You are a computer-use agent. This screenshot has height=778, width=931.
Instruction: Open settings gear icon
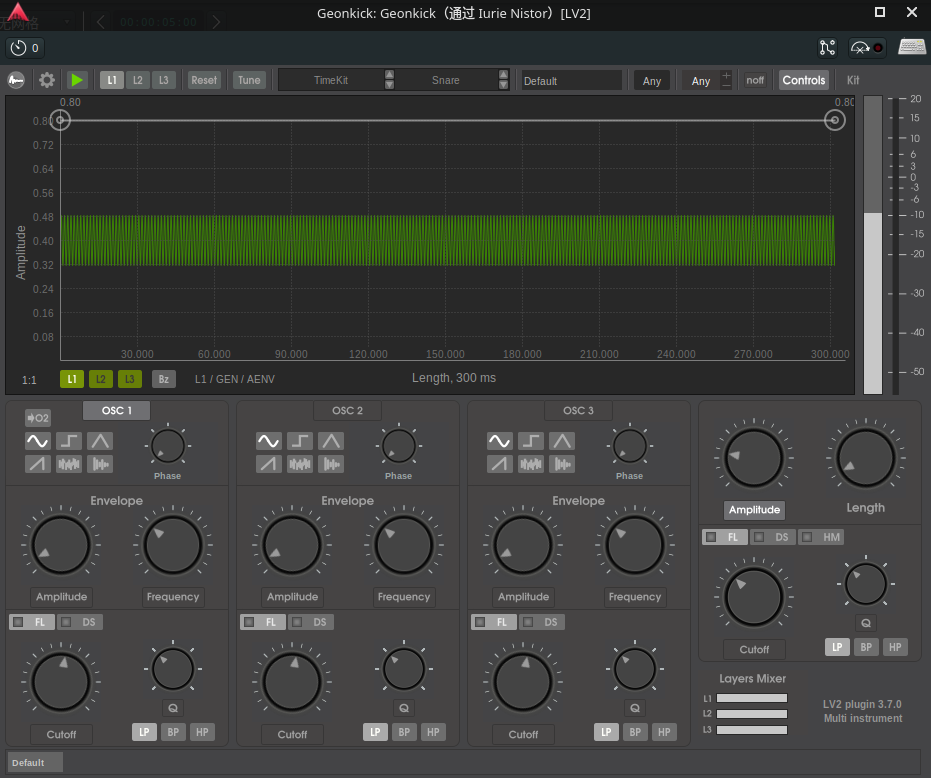[46, 80]
